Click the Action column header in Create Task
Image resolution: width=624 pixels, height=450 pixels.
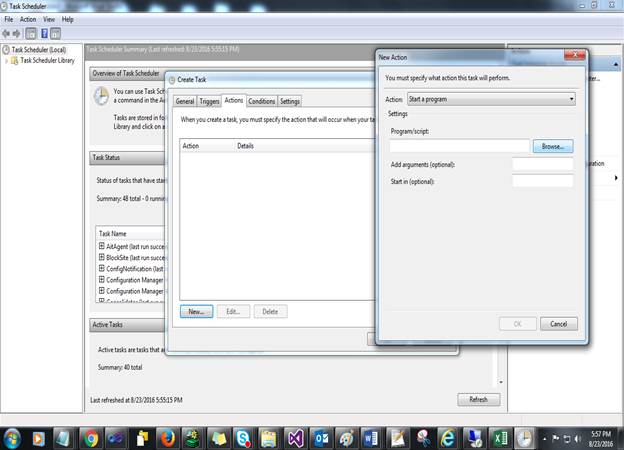(191, 146)
